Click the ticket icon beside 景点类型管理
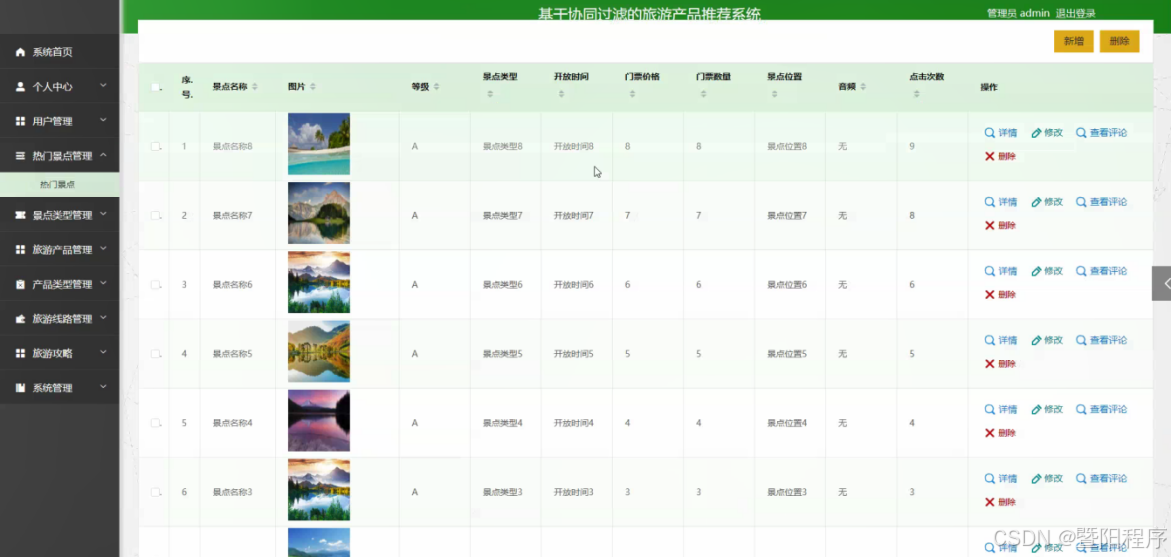Viewport: 1171px width, 558px height. (20, 215)
